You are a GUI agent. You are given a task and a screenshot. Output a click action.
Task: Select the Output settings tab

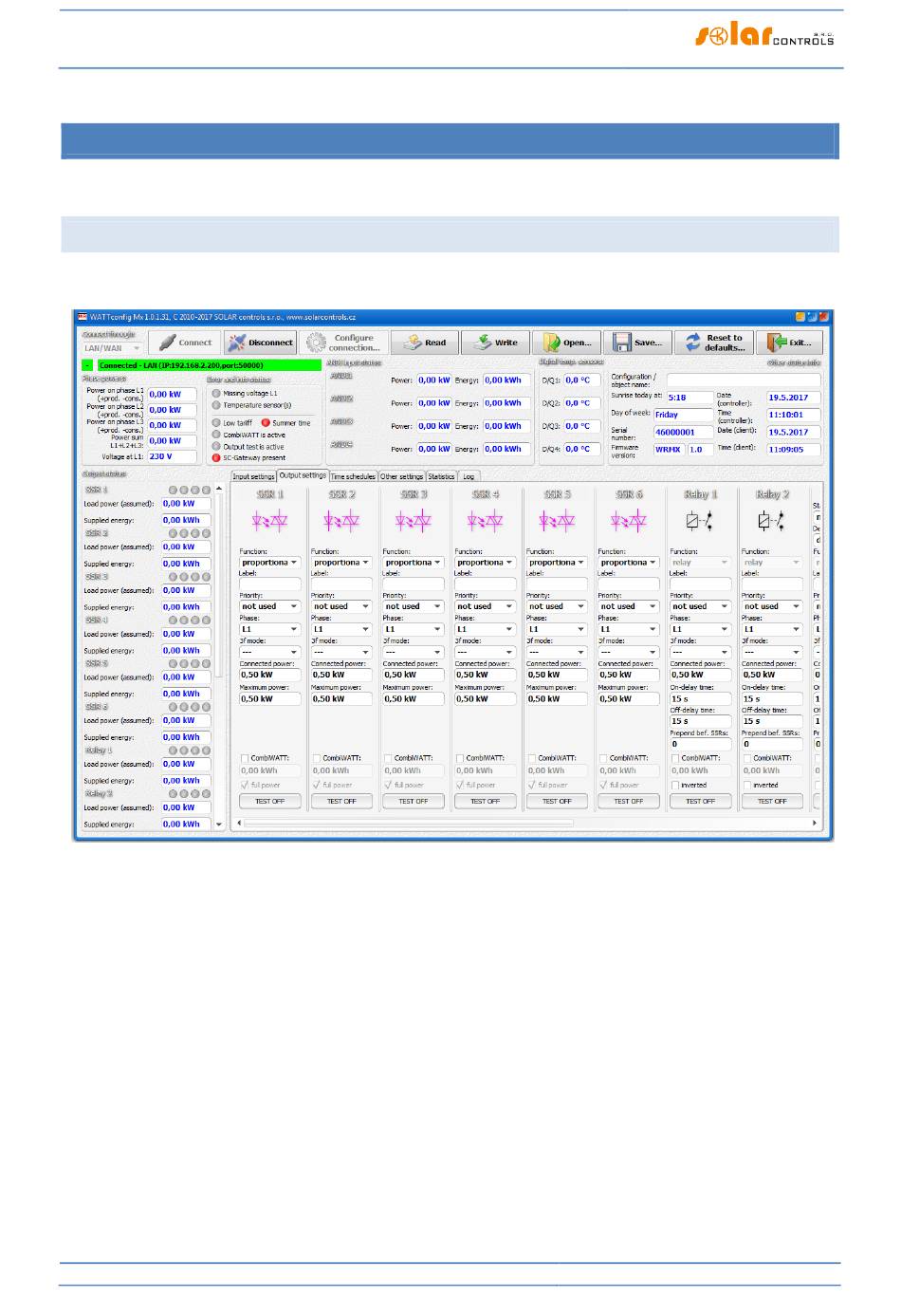pyautogui.click(x=303, y=475)
